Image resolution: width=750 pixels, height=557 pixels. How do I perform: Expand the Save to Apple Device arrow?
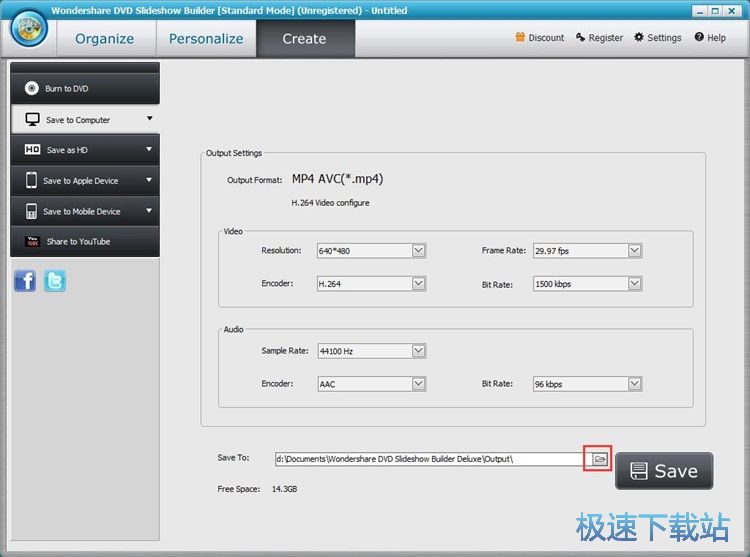149,180
